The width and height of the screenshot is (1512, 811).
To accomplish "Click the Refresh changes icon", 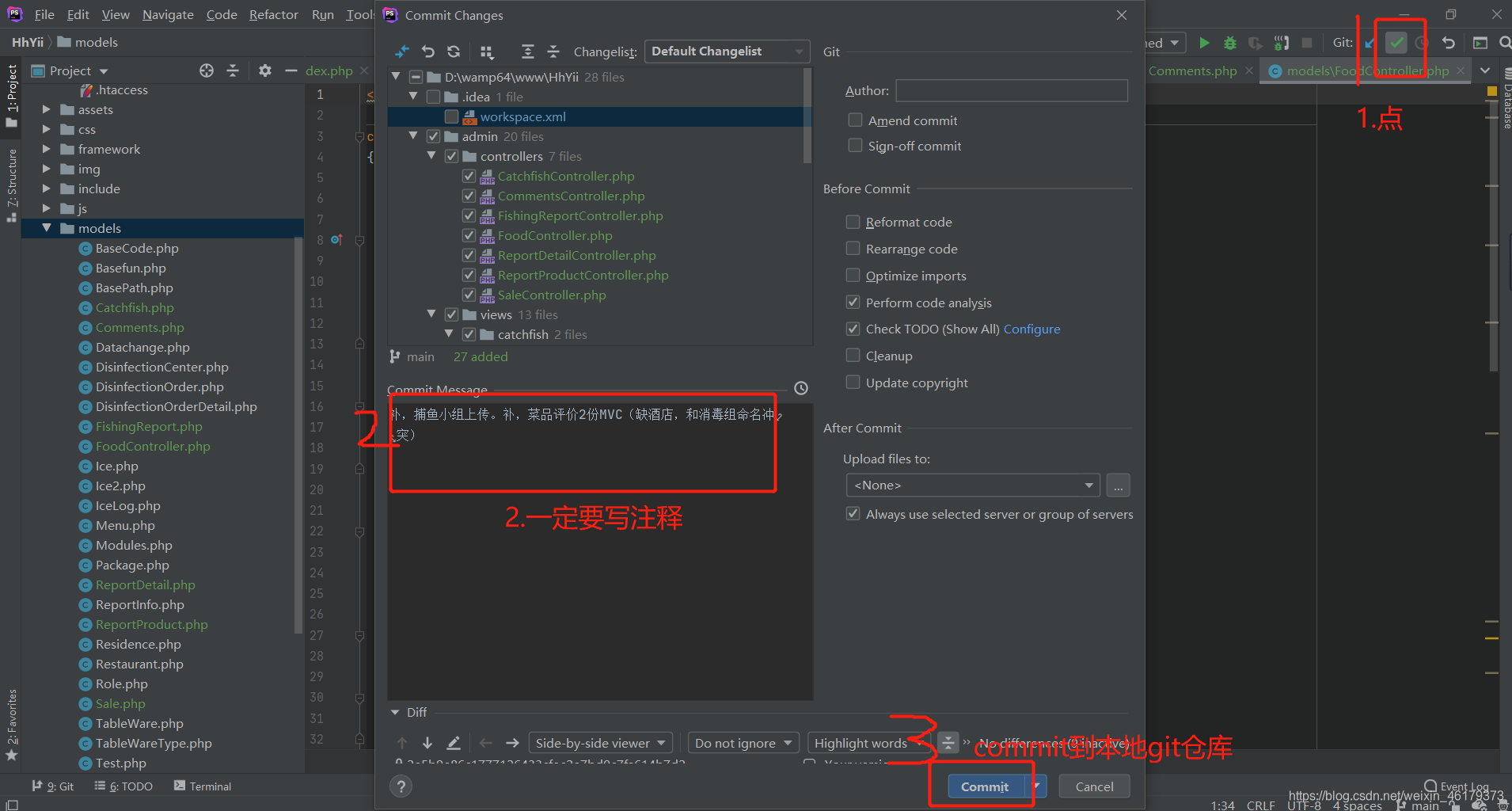I will tap(454, 51).
